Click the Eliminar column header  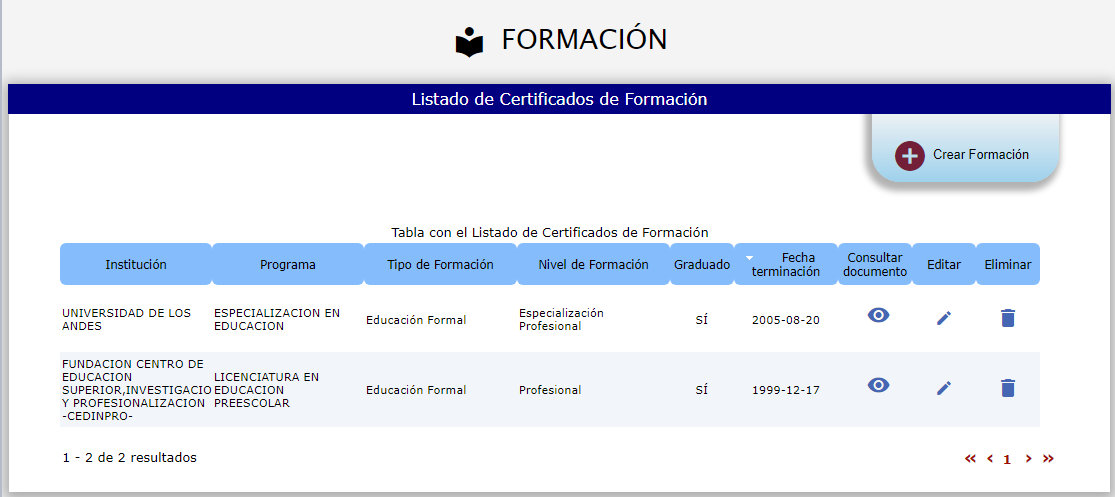click(1008, 264)
